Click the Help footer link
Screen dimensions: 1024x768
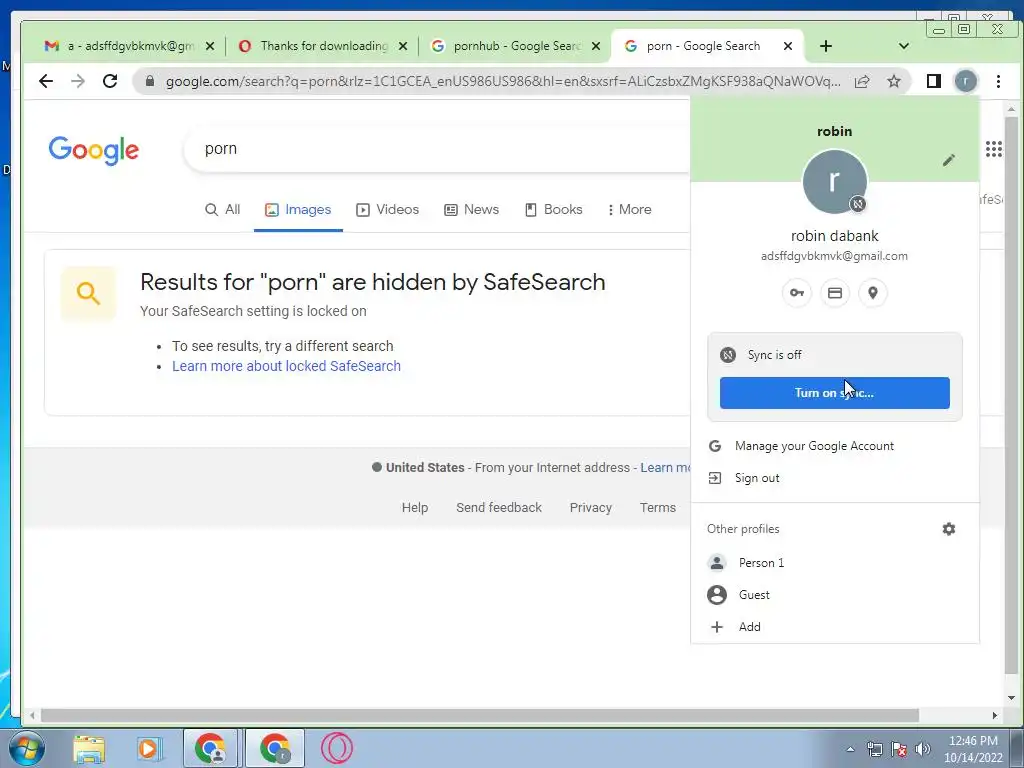[415, 507]
